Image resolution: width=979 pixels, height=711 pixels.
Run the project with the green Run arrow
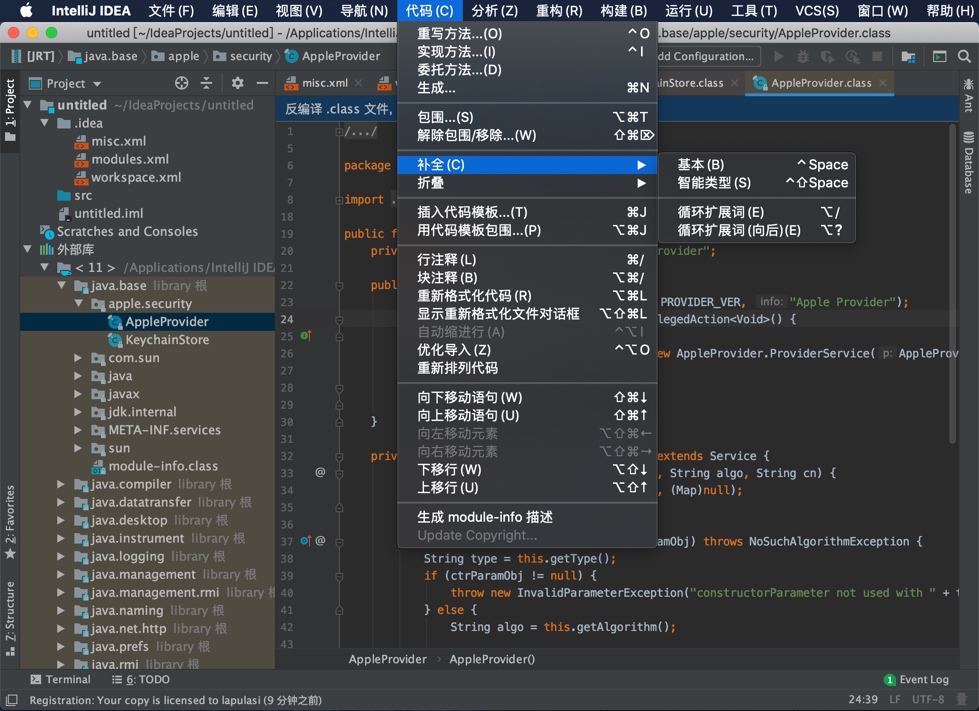(x=779, y=57)
